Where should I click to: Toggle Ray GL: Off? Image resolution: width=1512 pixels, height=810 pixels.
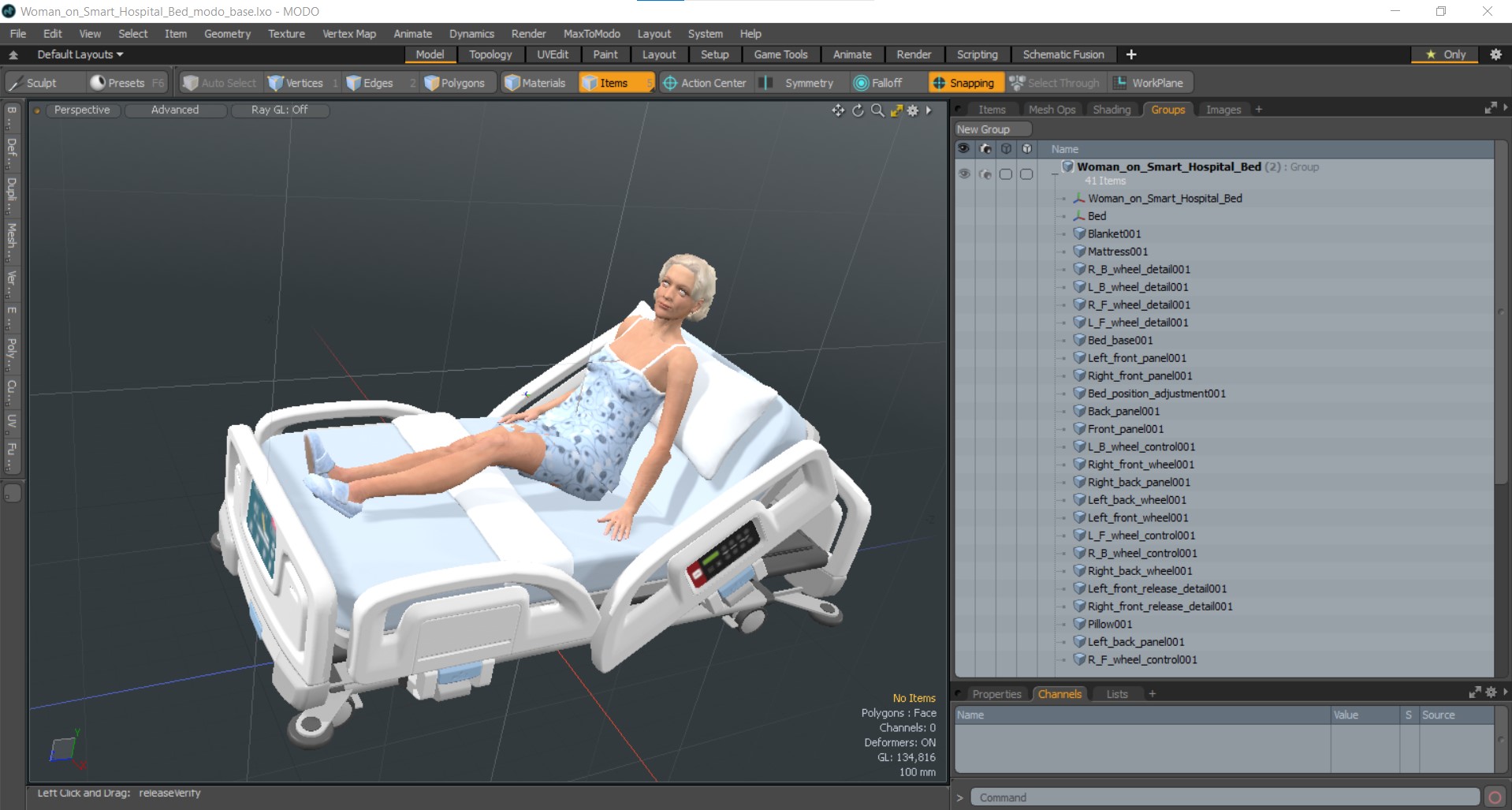[279, 110]
